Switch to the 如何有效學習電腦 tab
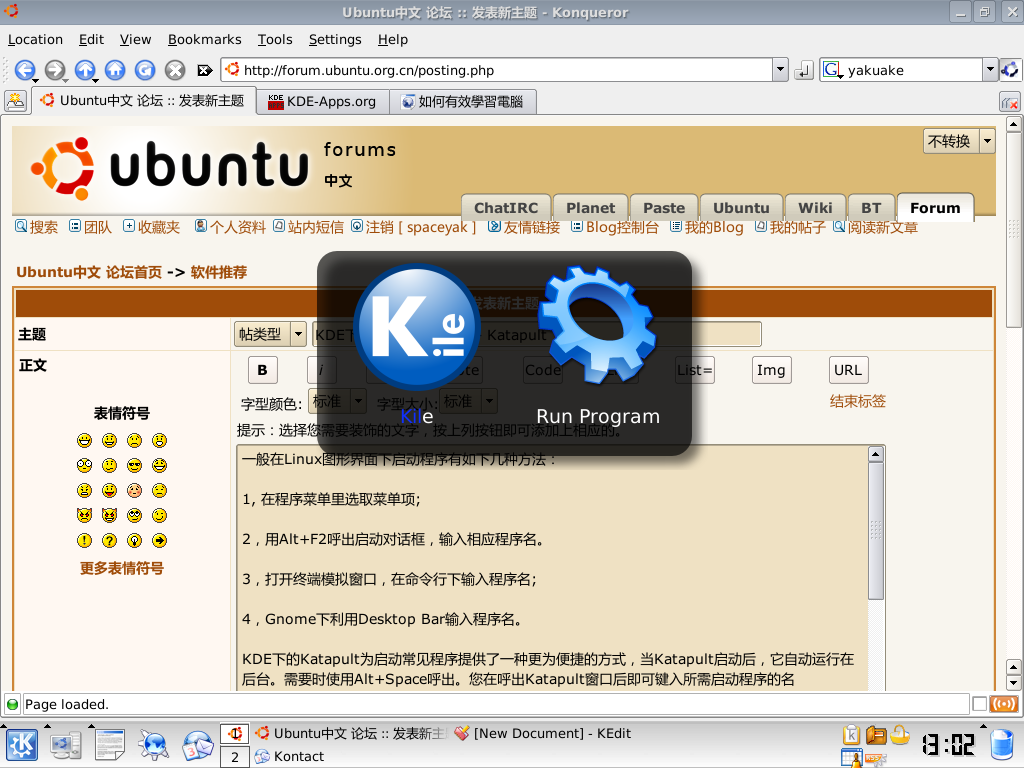The image size is (1024, 768). pyautogui.click(x=462, y=102)
